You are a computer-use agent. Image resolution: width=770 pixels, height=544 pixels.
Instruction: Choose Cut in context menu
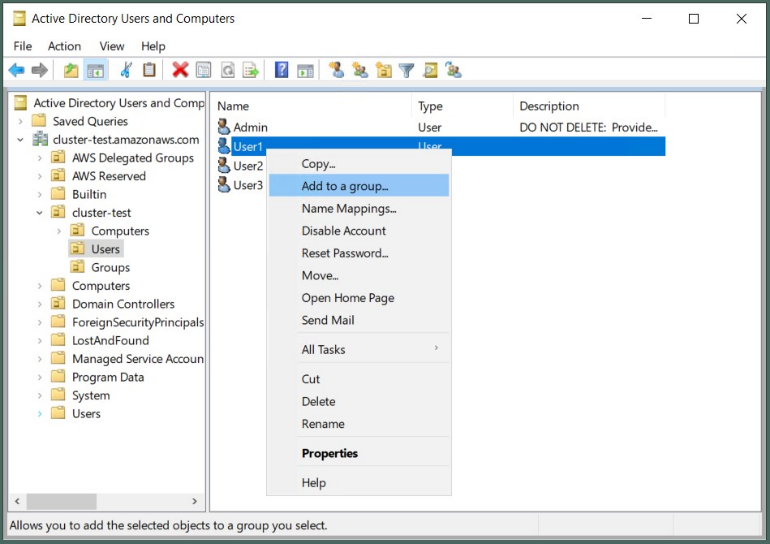[x=359, y=379]
